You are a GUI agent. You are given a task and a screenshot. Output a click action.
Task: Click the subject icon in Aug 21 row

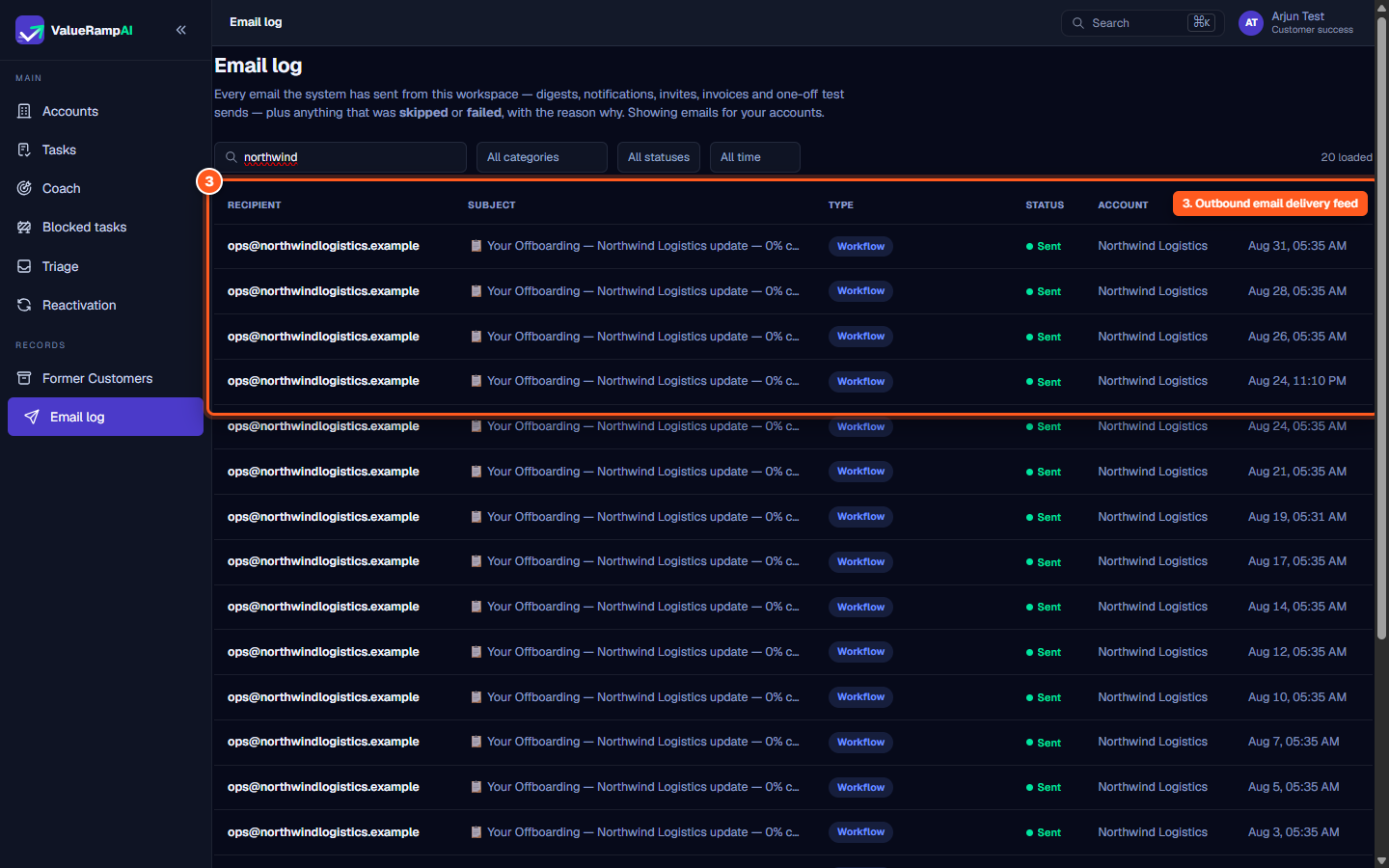(x=476, y=472)
